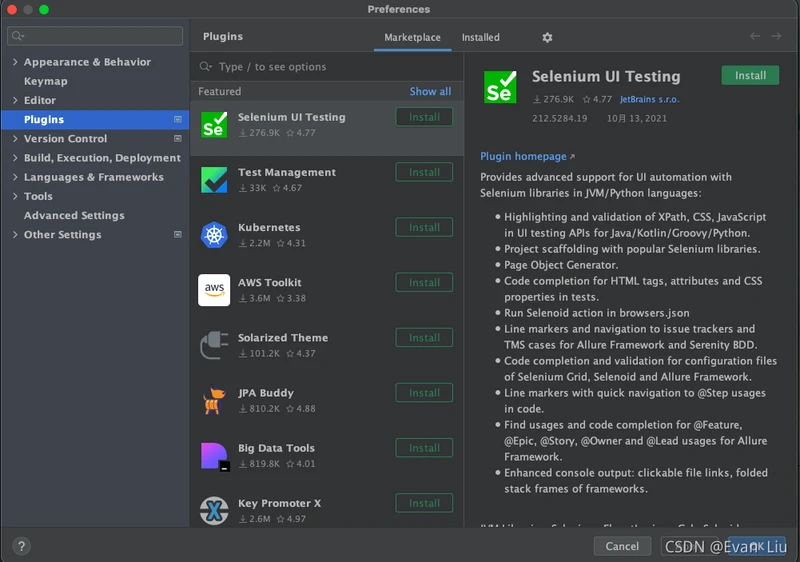Open the plugins gear settings menu
This screenshot has width=800, height=562.
[x=547, y=38]
